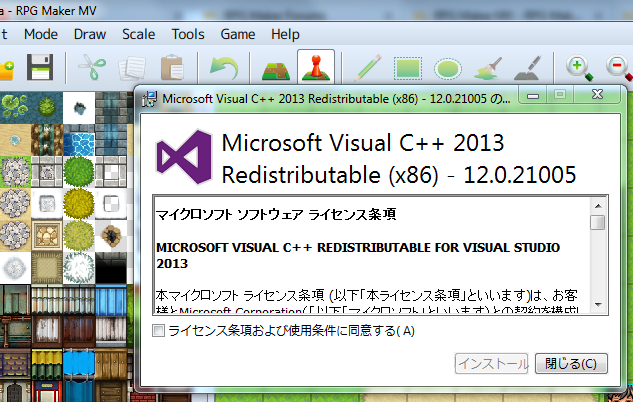Image resolution: width=633 pixels, height=402 pixels.
Task: Click license text scrollbar up arrow
Action: pos(598,206)
